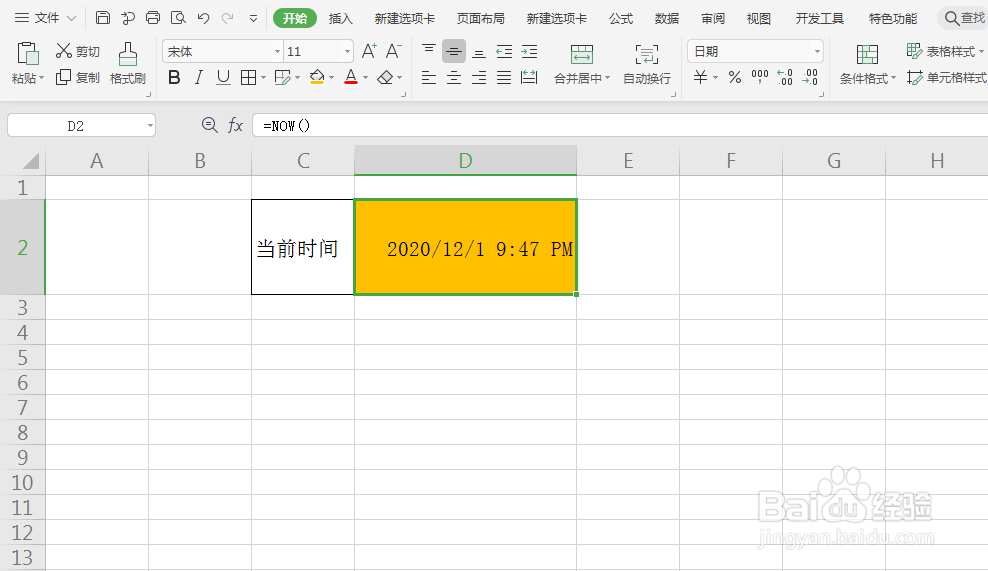
Task: Select top vertical alignment
Action: (428, 51)
